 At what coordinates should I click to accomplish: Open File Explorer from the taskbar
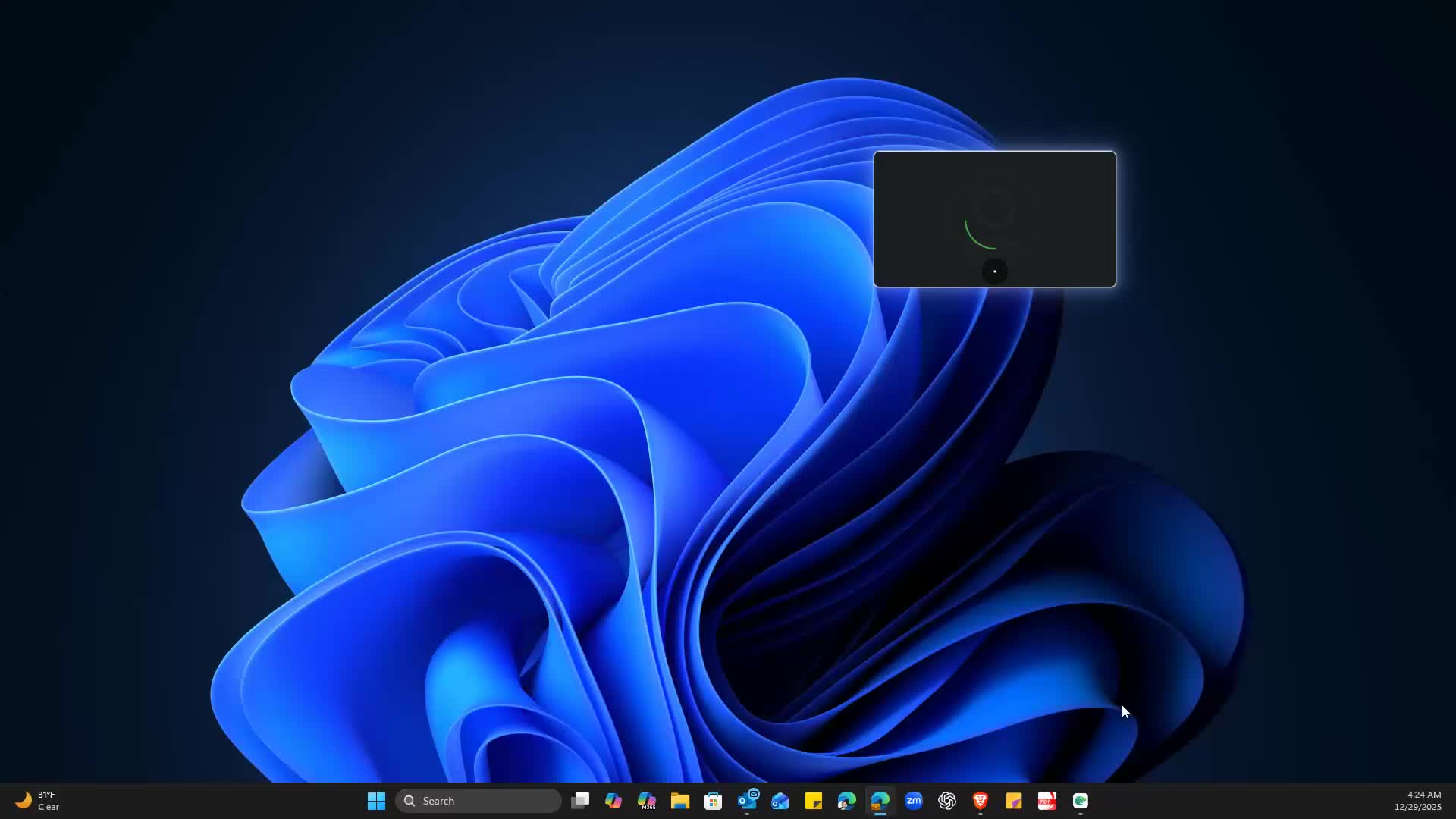(x=680, y=801)
